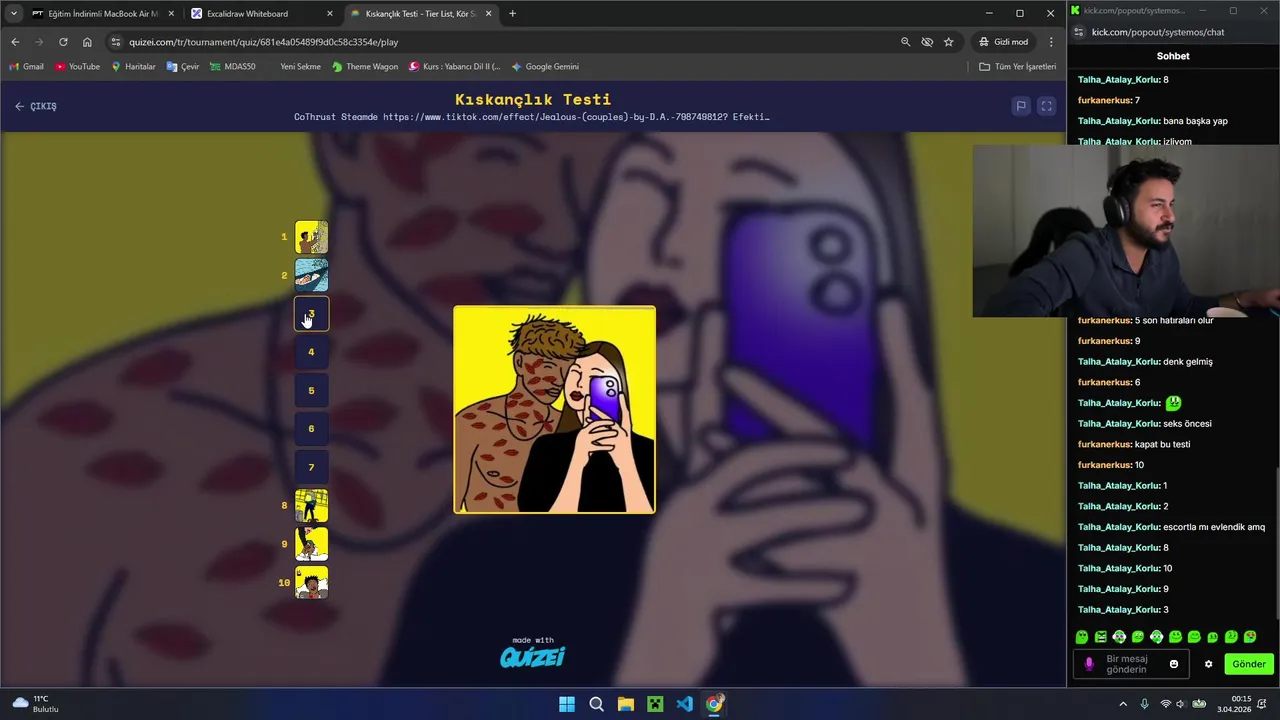Go to the browser home page
Screen dimensions: 1280x720
click(x=87, y=42)
